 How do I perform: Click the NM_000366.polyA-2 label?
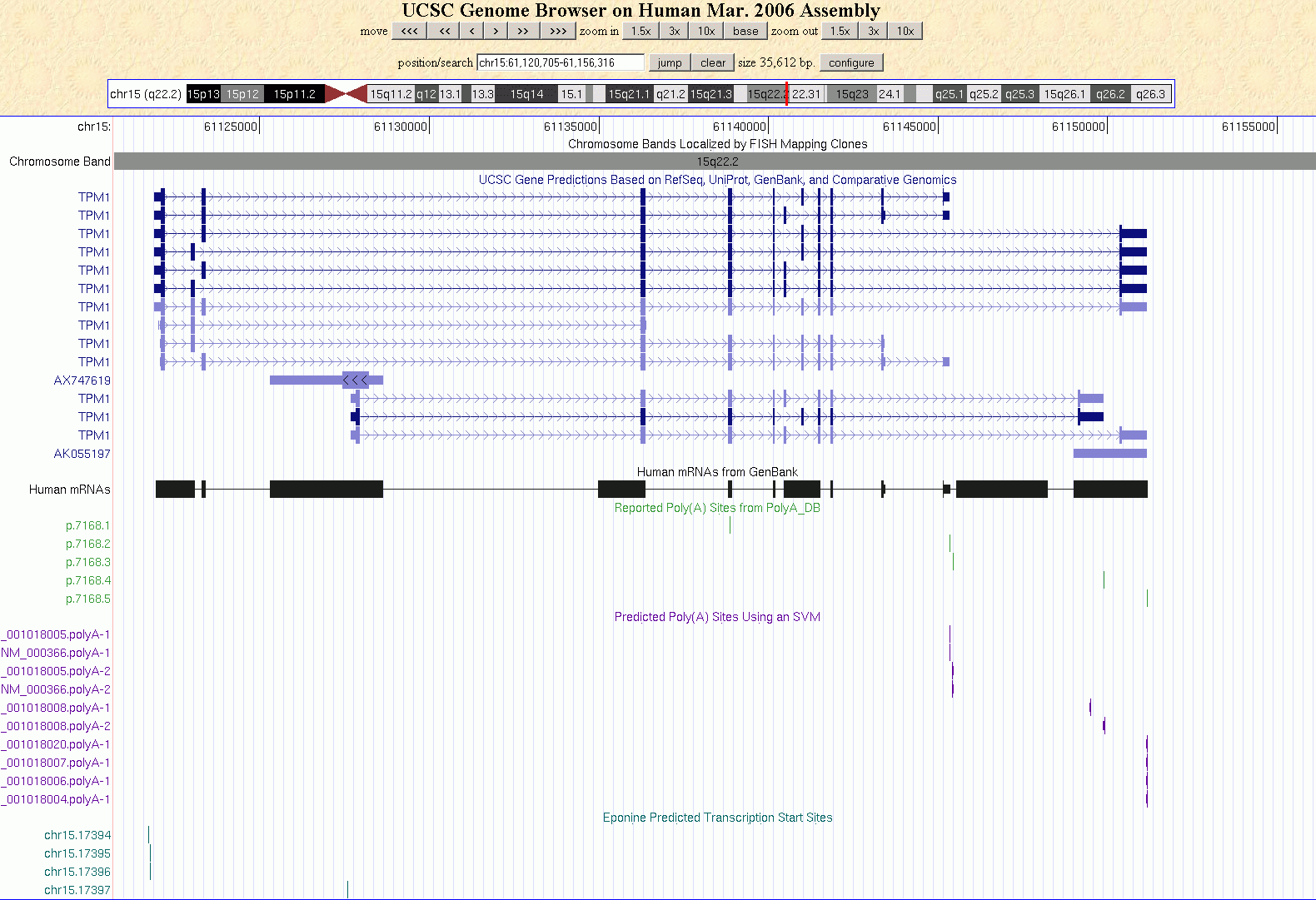coord(56,689)
